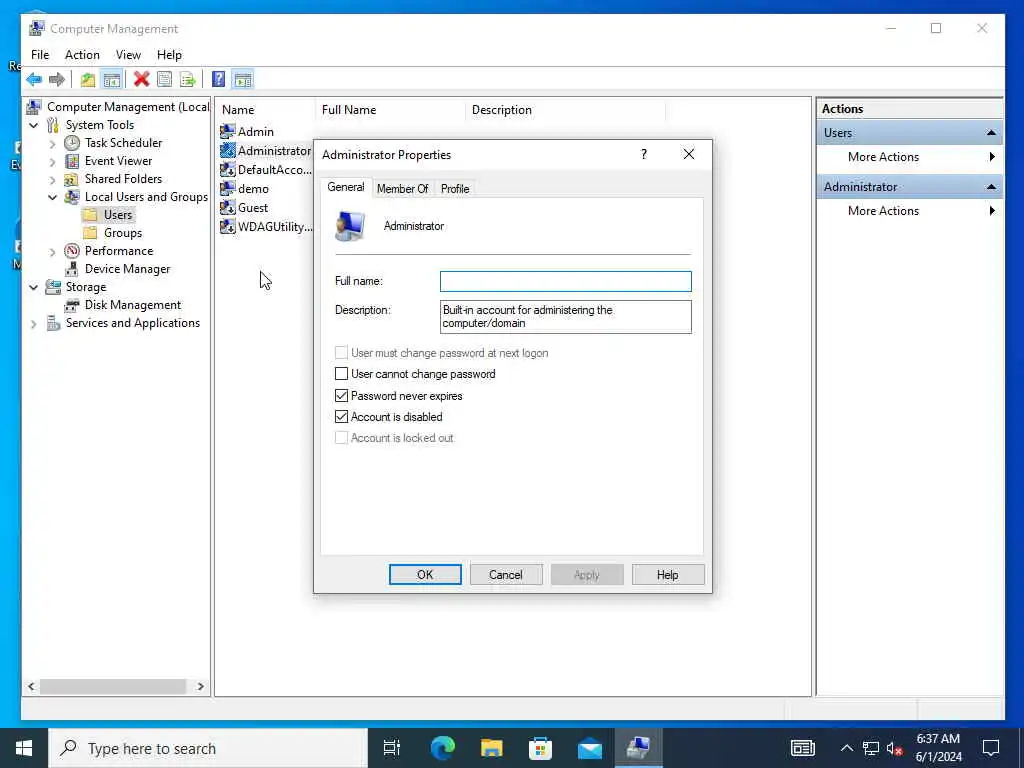Click the Forward arrow toolbar icon
Viewport: 1024px width, 768px height.
[57, 80]
